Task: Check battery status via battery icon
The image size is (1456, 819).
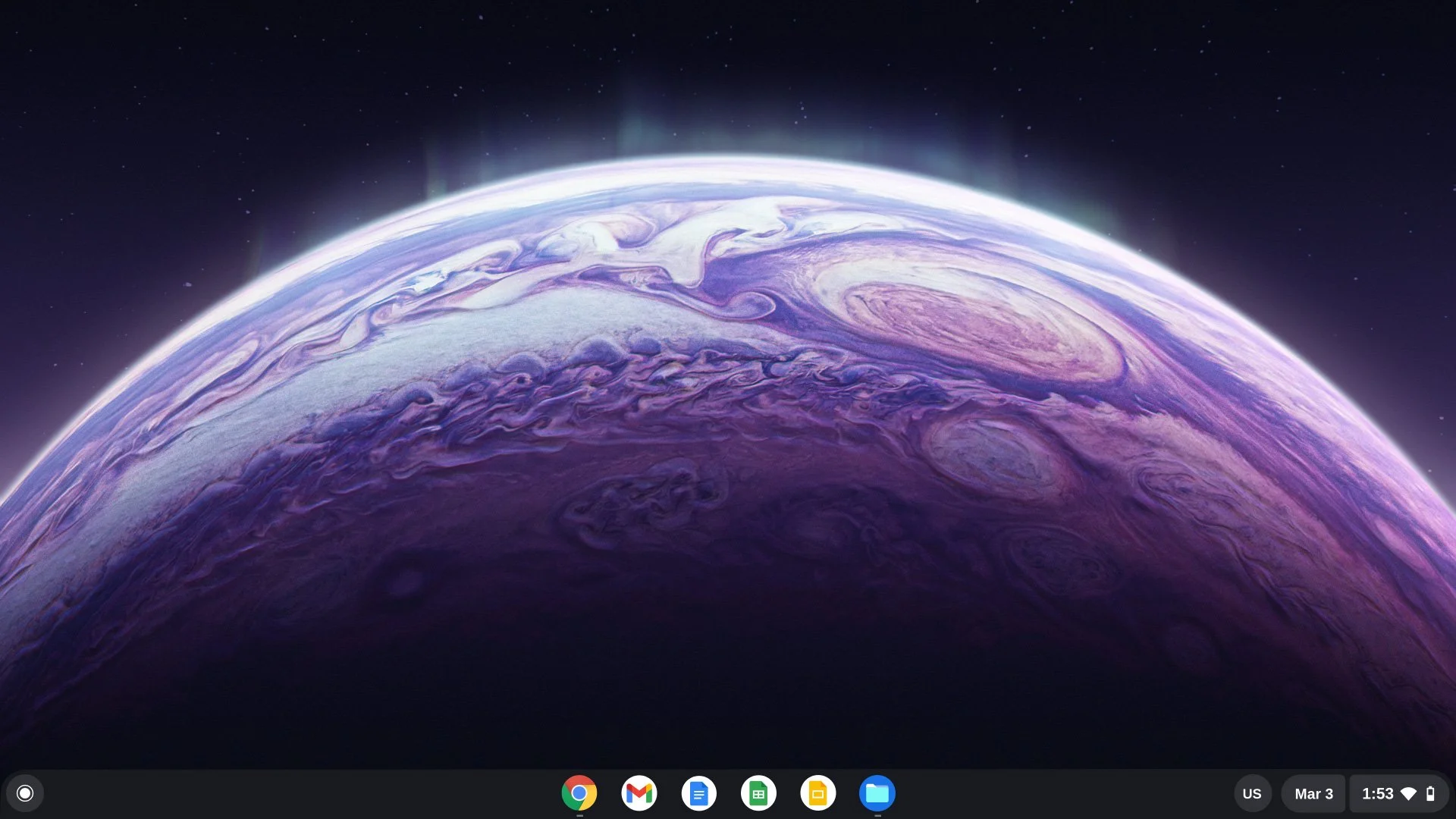Action: [x=1432, y=793]
